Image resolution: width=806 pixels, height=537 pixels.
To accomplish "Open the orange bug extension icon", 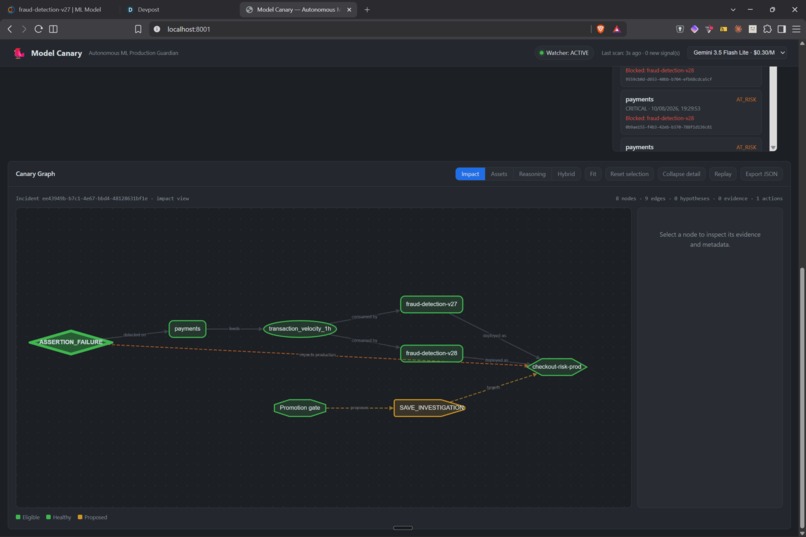I will [x=738, y=29].
